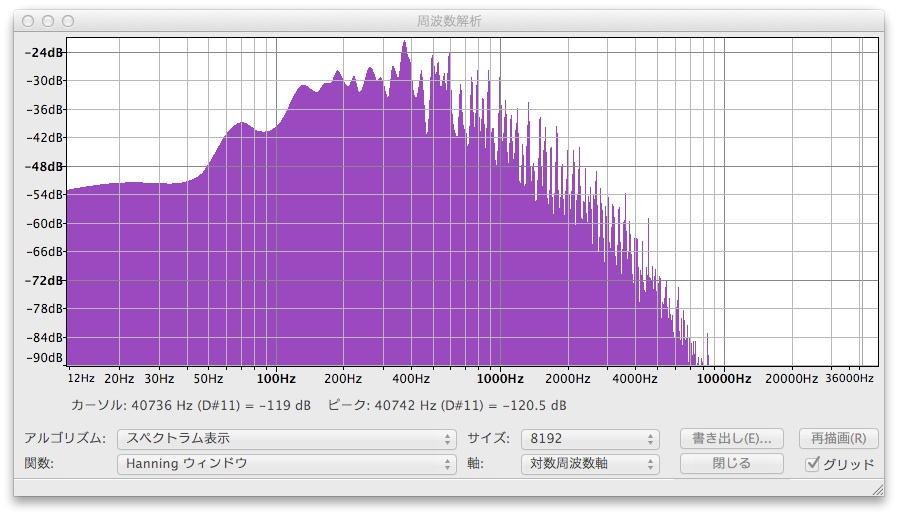Open the サイズ dropdown showing 8192
The image size is (898, 516).
[590, 439]
